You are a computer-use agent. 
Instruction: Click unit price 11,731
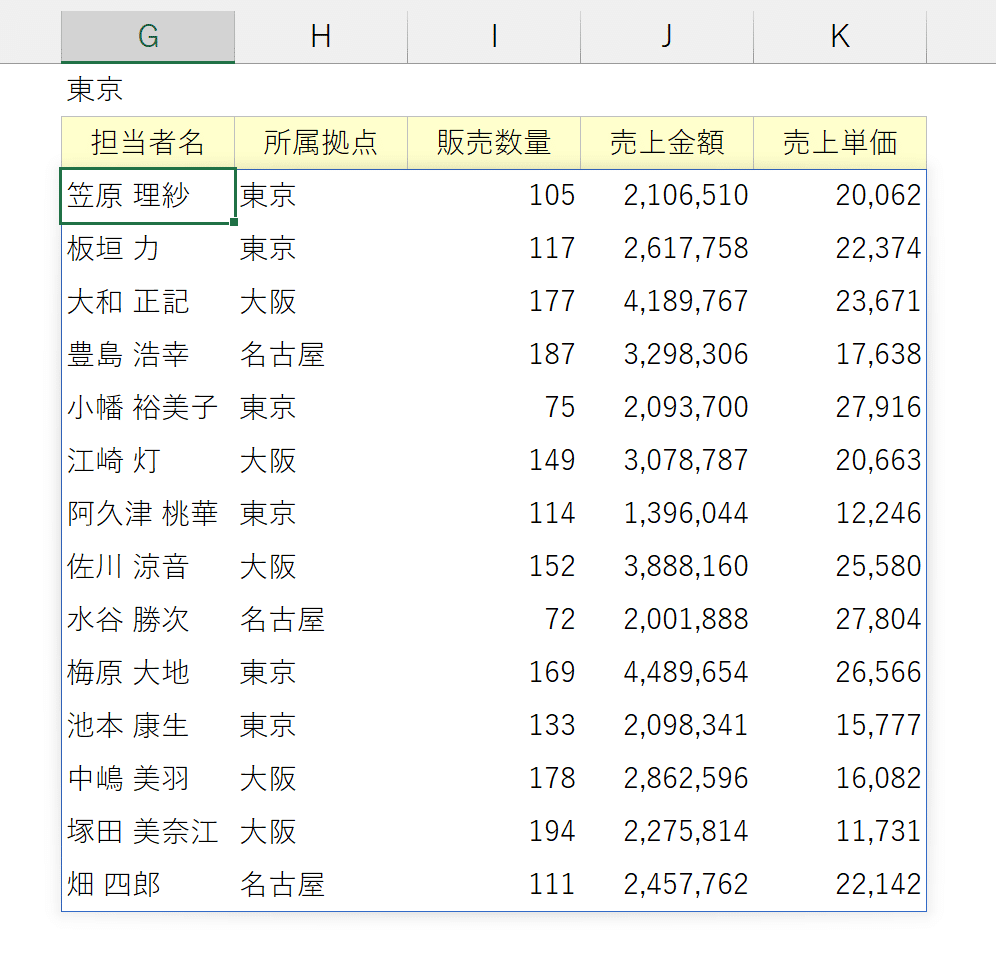tap(840, 832)
